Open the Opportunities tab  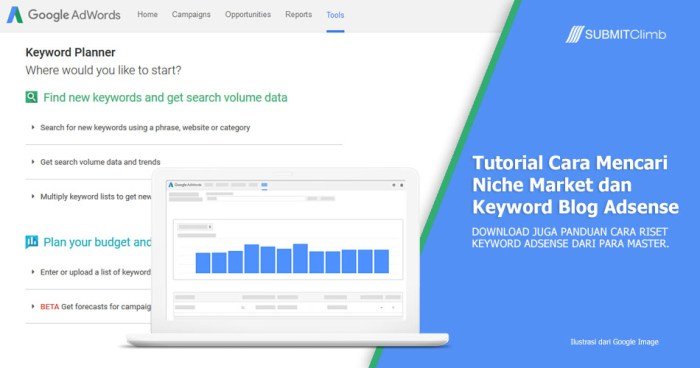248,14
